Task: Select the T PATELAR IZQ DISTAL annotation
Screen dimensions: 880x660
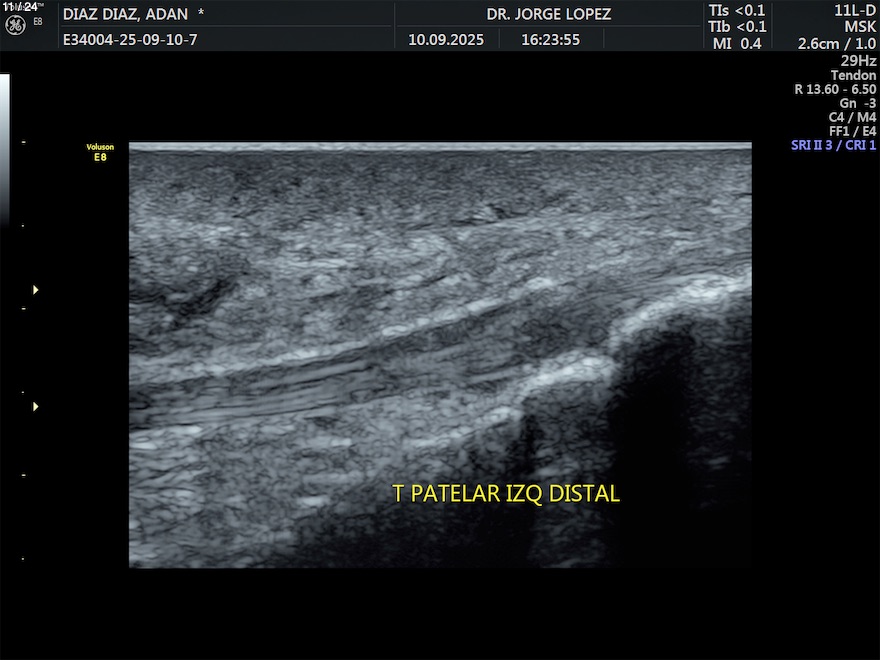Action: [x=506, y=494]
